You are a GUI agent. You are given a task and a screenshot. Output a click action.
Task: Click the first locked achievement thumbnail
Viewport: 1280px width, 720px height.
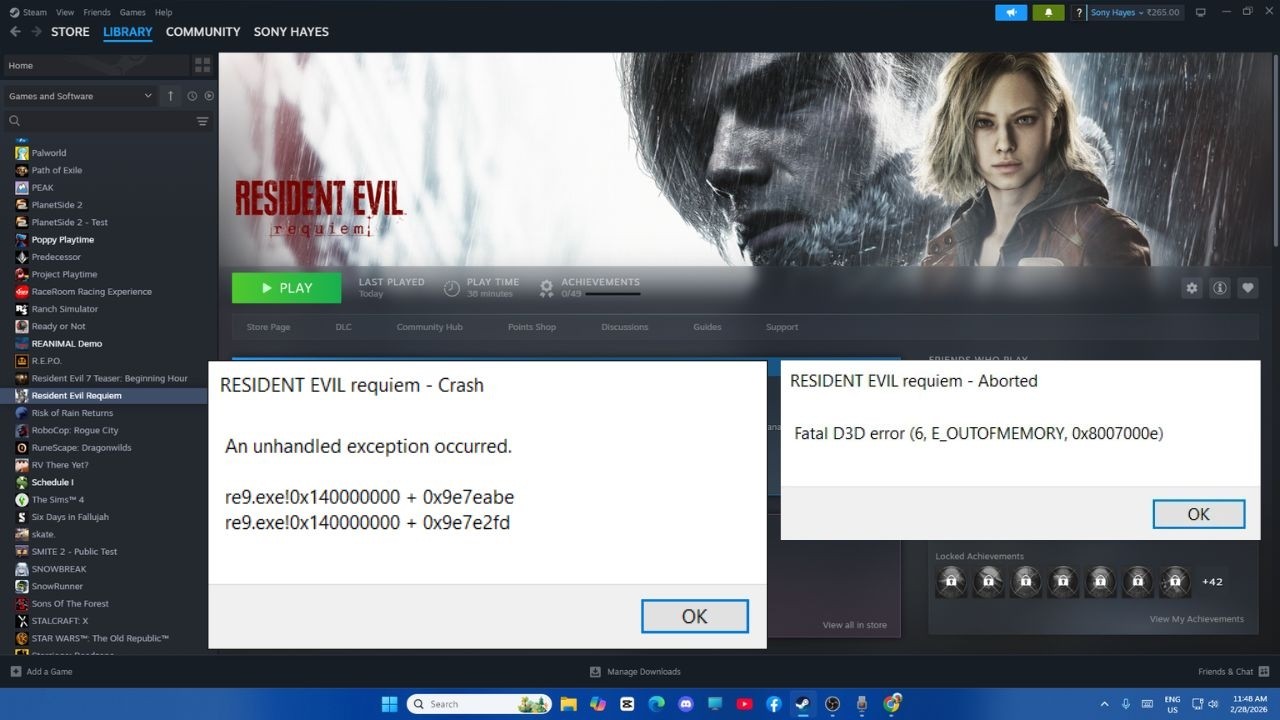[951, 581]
